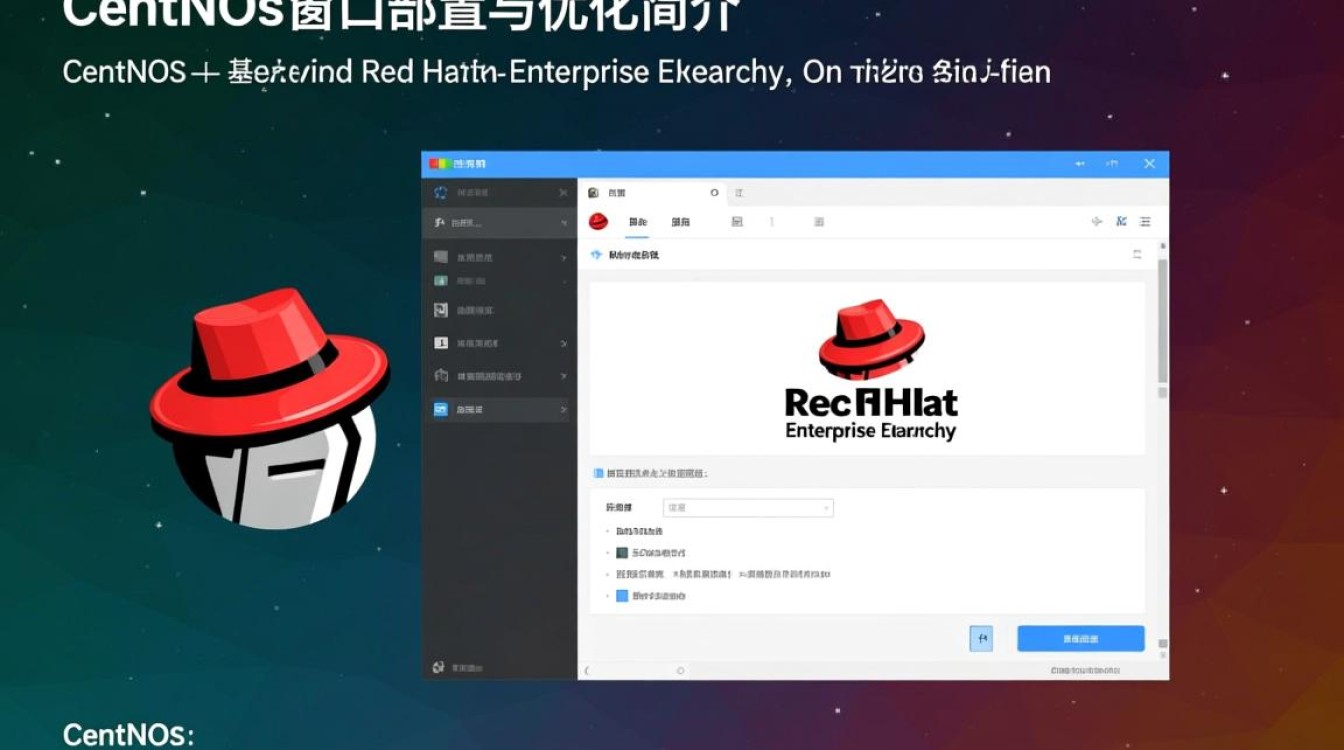Click the building-shaped icon in the sidebar
Screen dimensions: 1344x750
click(x=440, y=376)
